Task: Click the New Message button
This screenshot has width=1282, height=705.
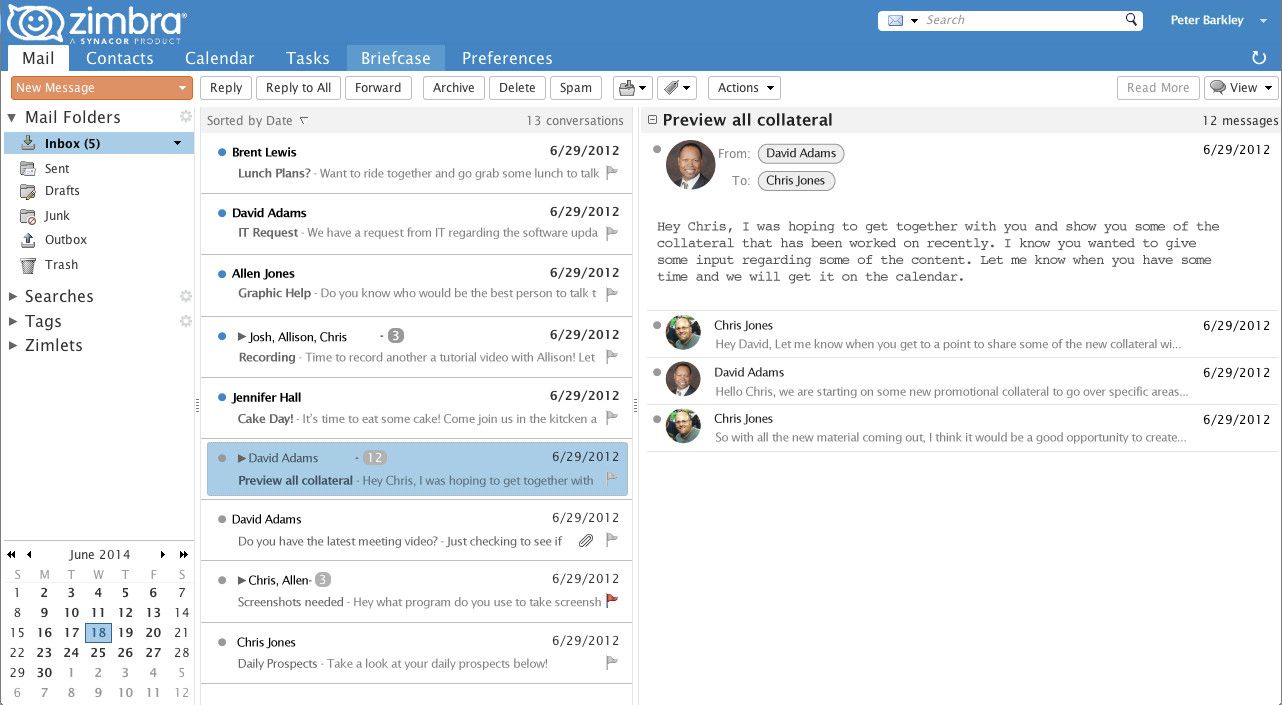Action: pos(93,87)
